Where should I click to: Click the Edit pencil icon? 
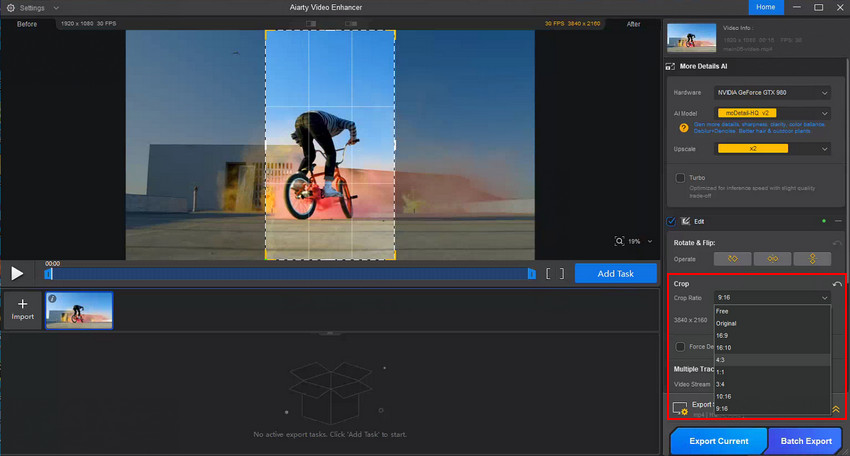point(686,221)
